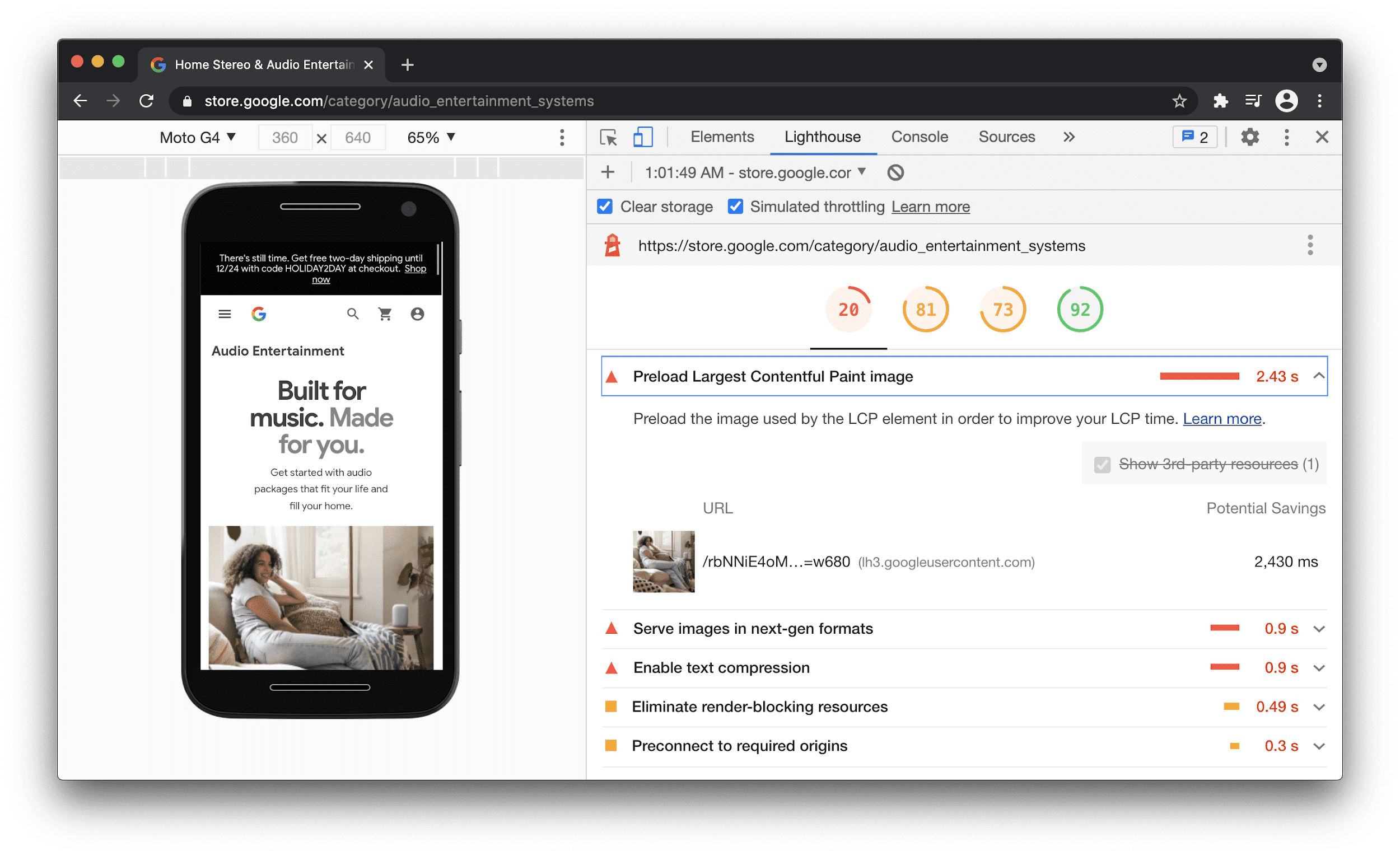Screen dimensions: 1400x856
Task: Toggle Show 3rd-party resources checkbox
Action: tap(1102, 464)
